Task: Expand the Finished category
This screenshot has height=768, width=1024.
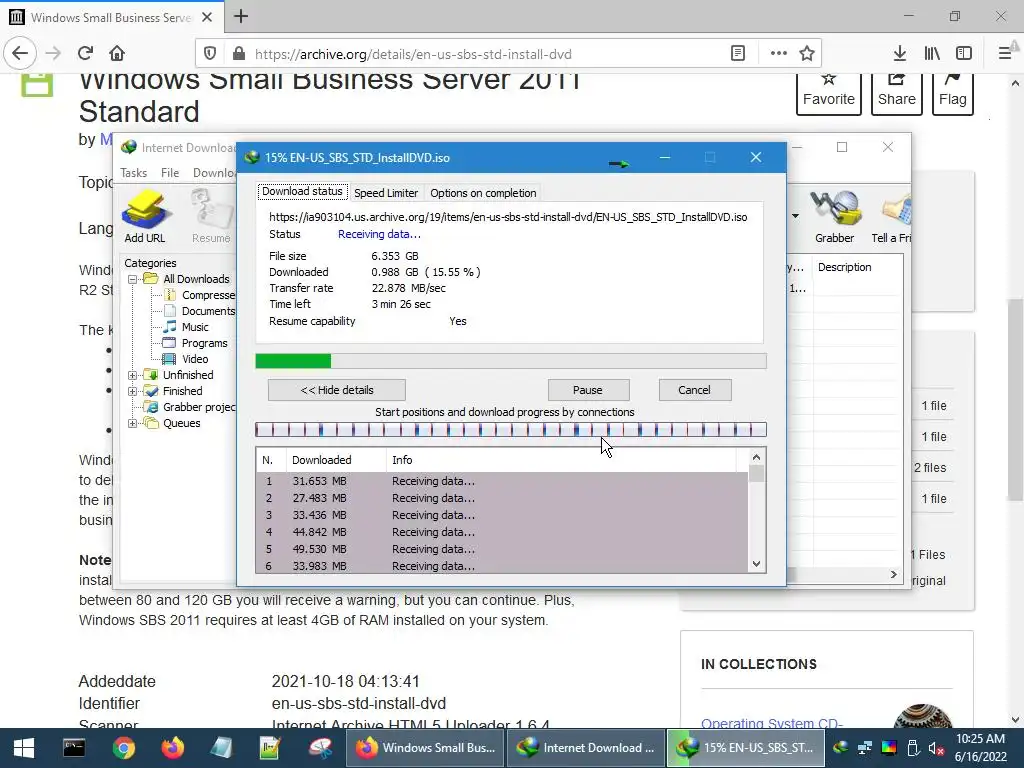Action: click(x=133, y=391)
